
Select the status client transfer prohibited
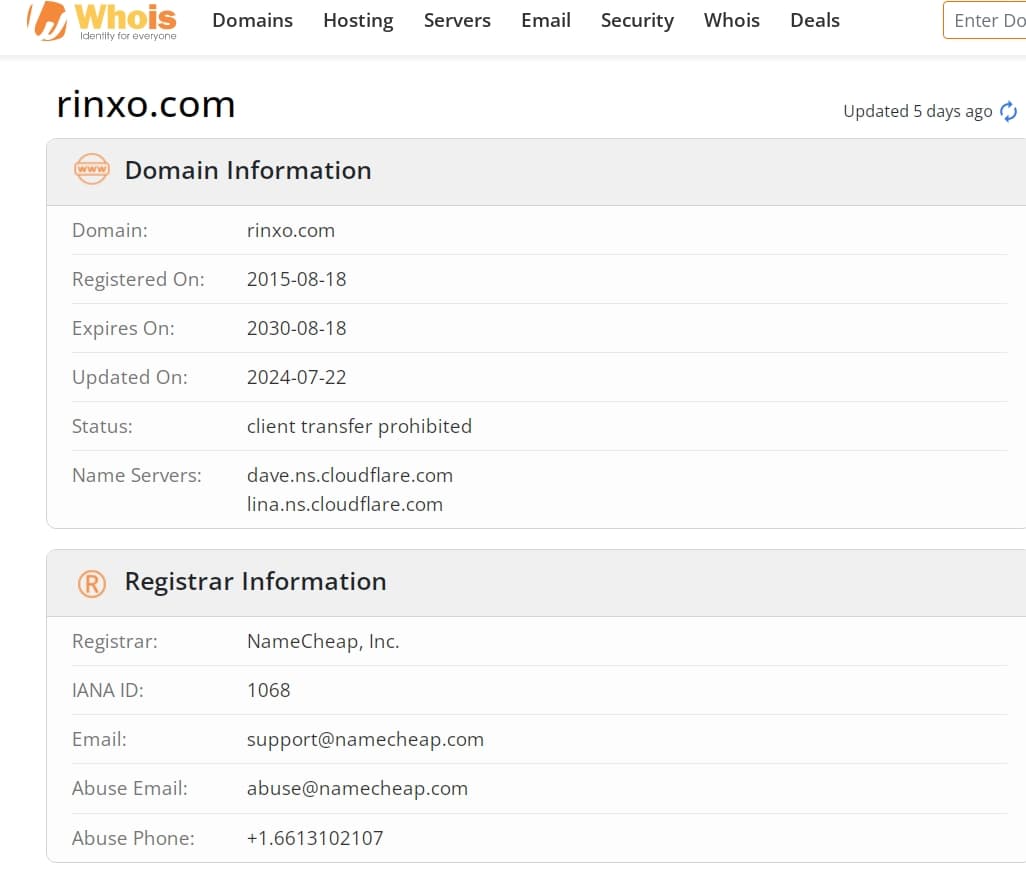coord(359,427)
